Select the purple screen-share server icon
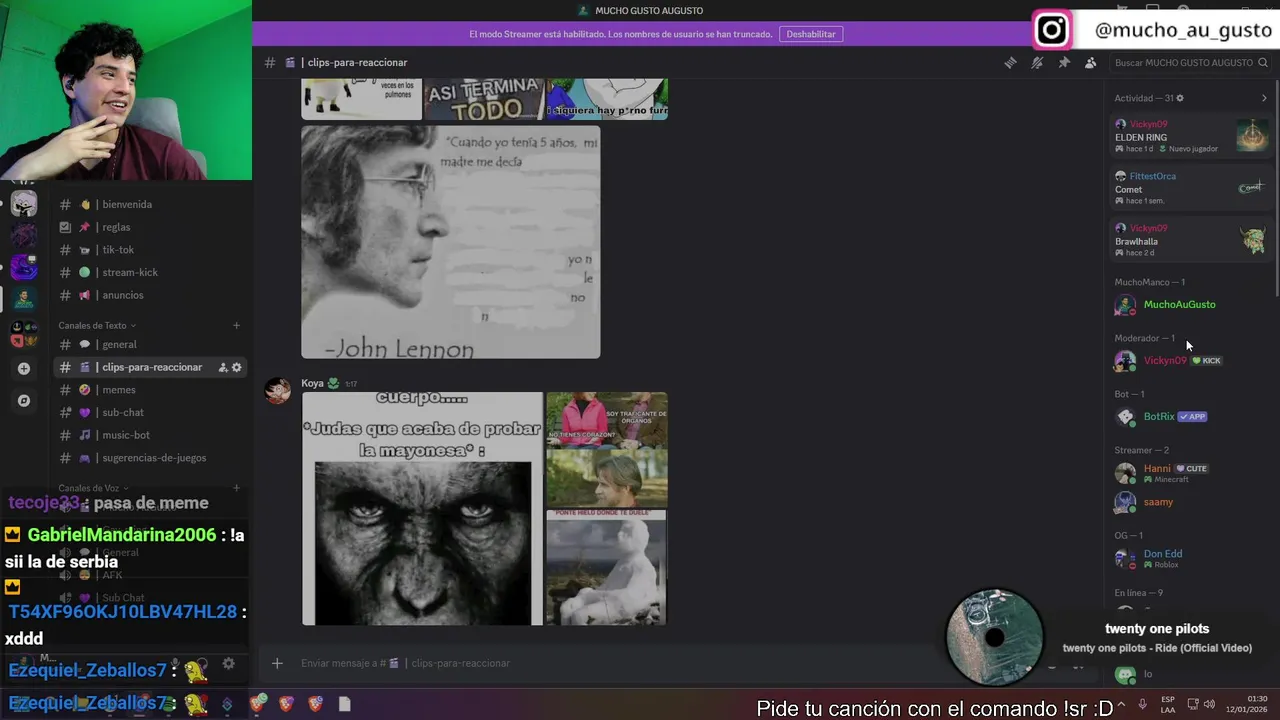The height and width of the screenshot is (720, 1280). point(24,267)
